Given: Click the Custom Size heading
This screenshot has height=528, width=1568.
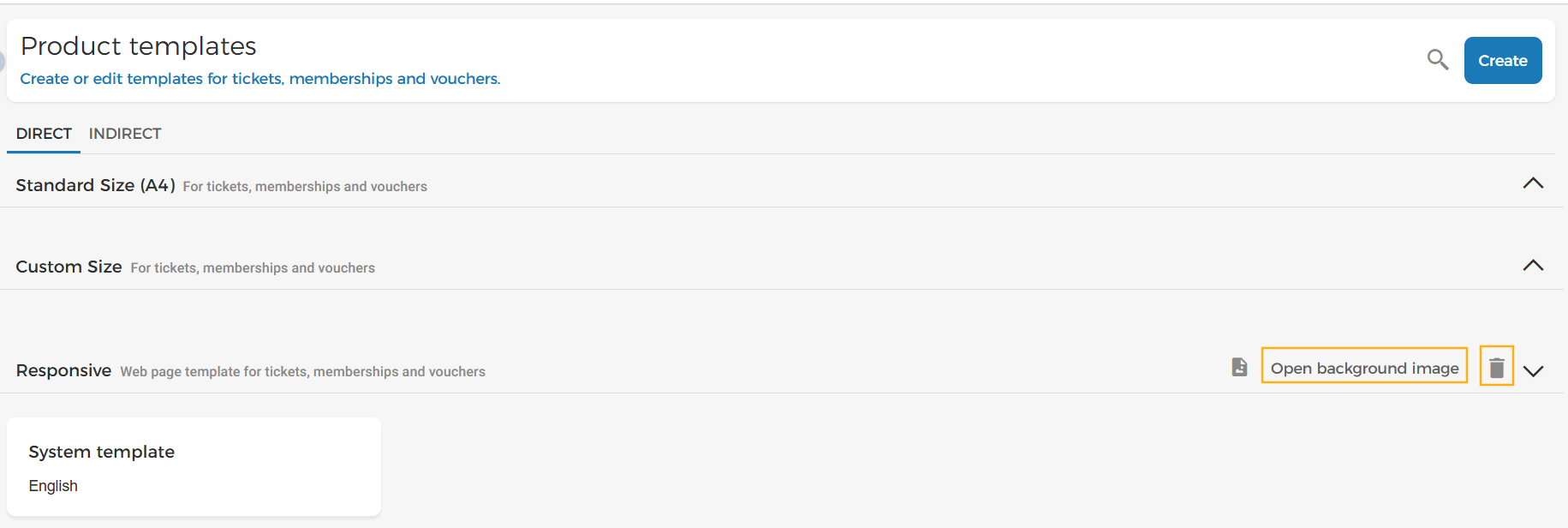Looking at the screenshot, I should coord(69,267).
